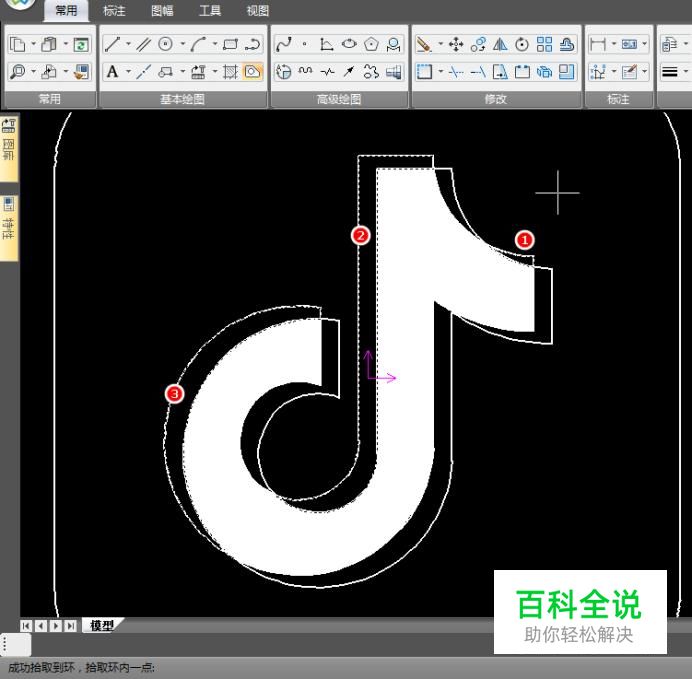The image size is (692, 679).
Task: Open the Zoom tool dropdown arrow
Action: 34,71
